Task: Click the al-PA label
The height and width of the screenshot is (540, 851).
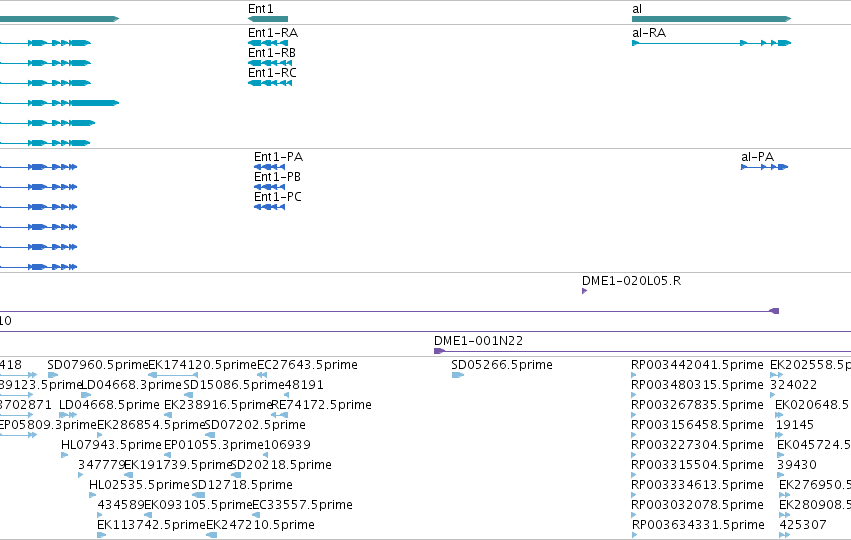Action: 758,157
